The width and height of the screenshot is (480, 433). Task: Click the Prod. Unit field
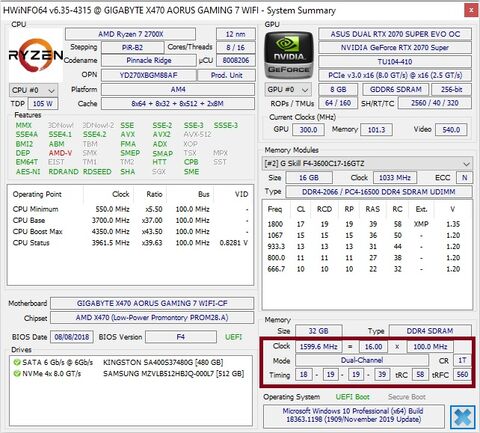click(x=226, y=75)
